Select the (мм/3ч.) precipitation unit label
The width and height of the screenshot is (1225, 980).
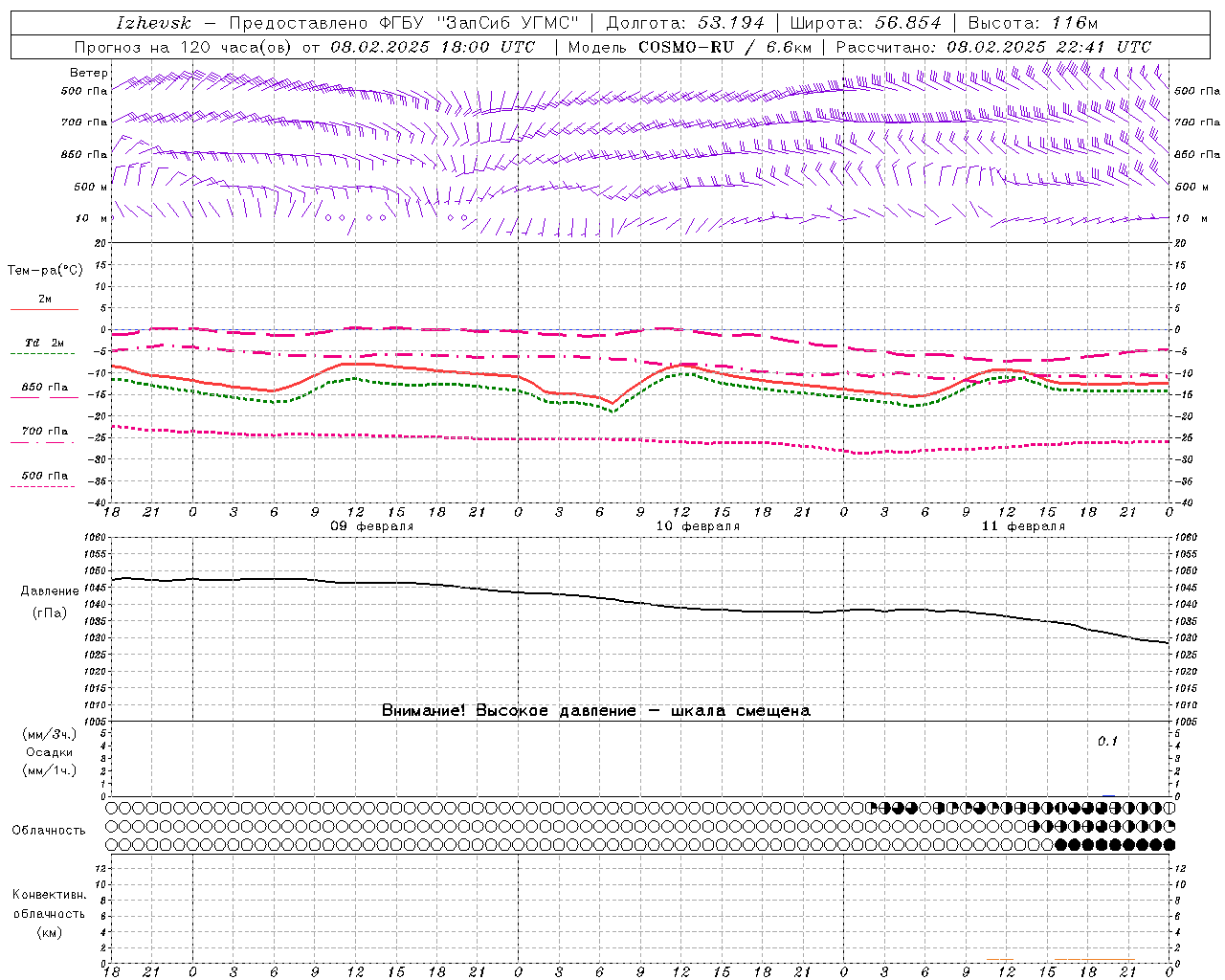pos(49,734)
